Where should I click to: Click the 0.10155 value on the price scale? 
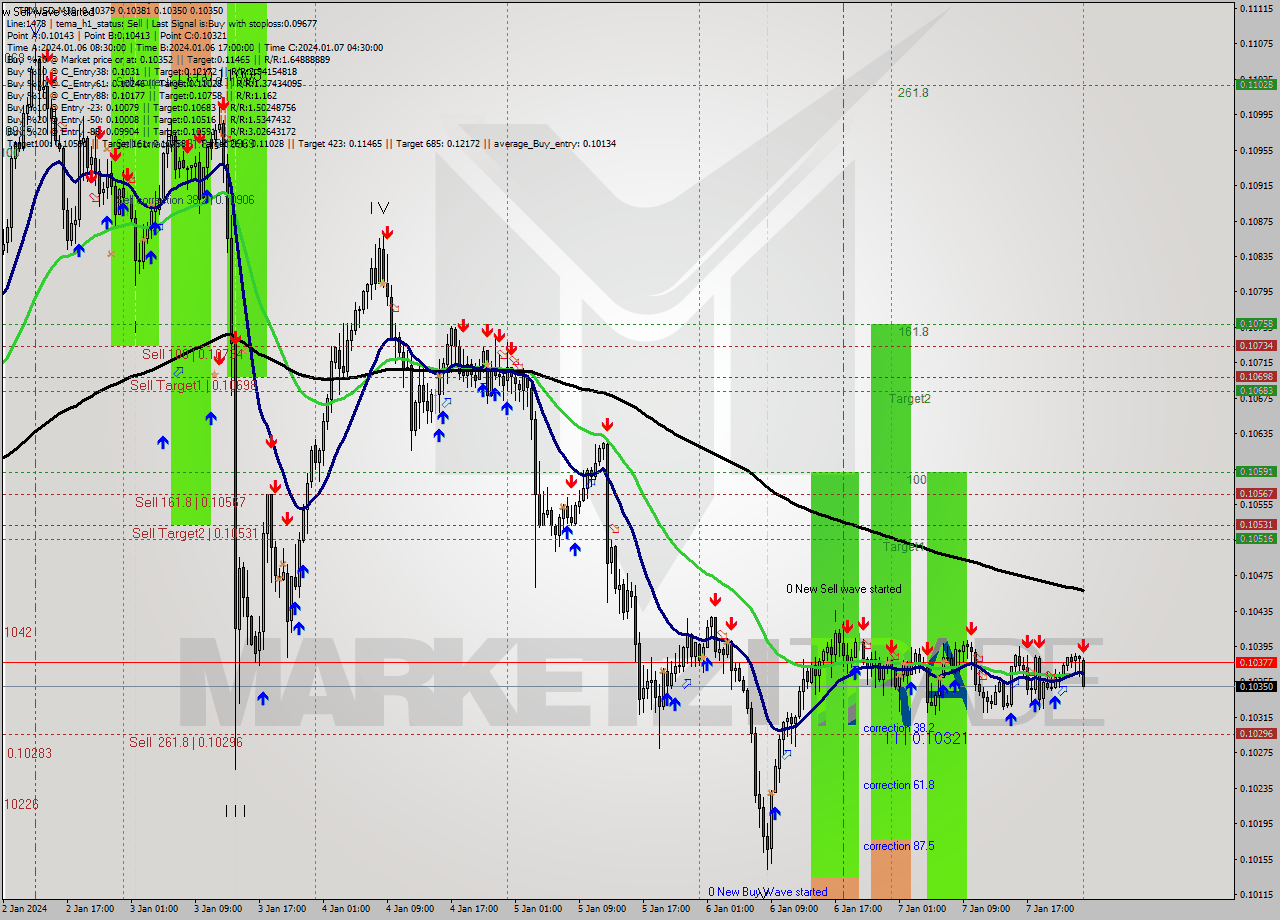point(1255,859)
